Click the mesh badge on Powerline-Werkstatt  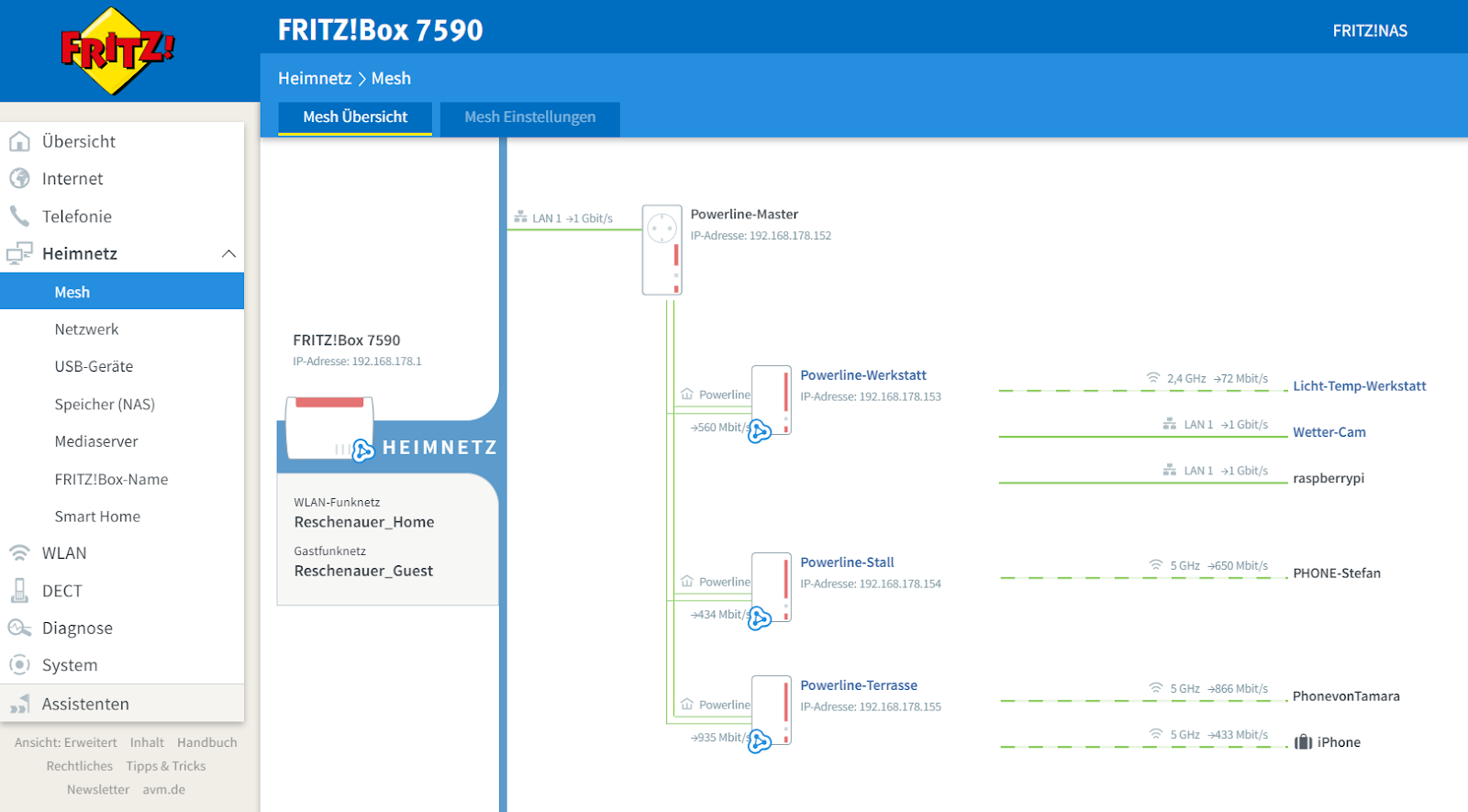click(759, 430)
